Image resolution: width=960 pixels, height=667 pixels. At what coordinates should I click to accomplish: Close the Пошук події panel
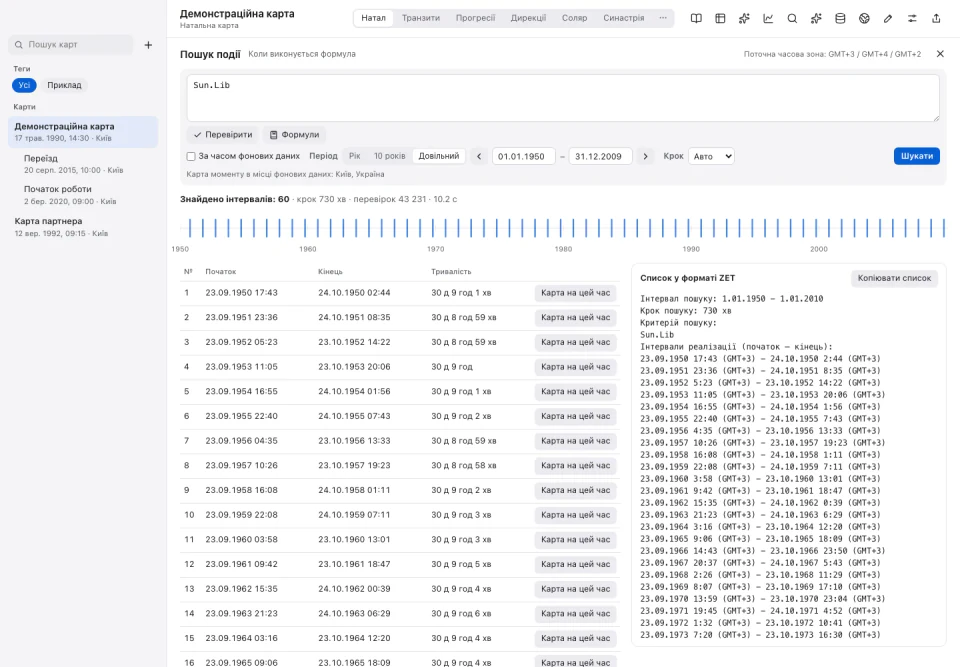coord(940,54)
